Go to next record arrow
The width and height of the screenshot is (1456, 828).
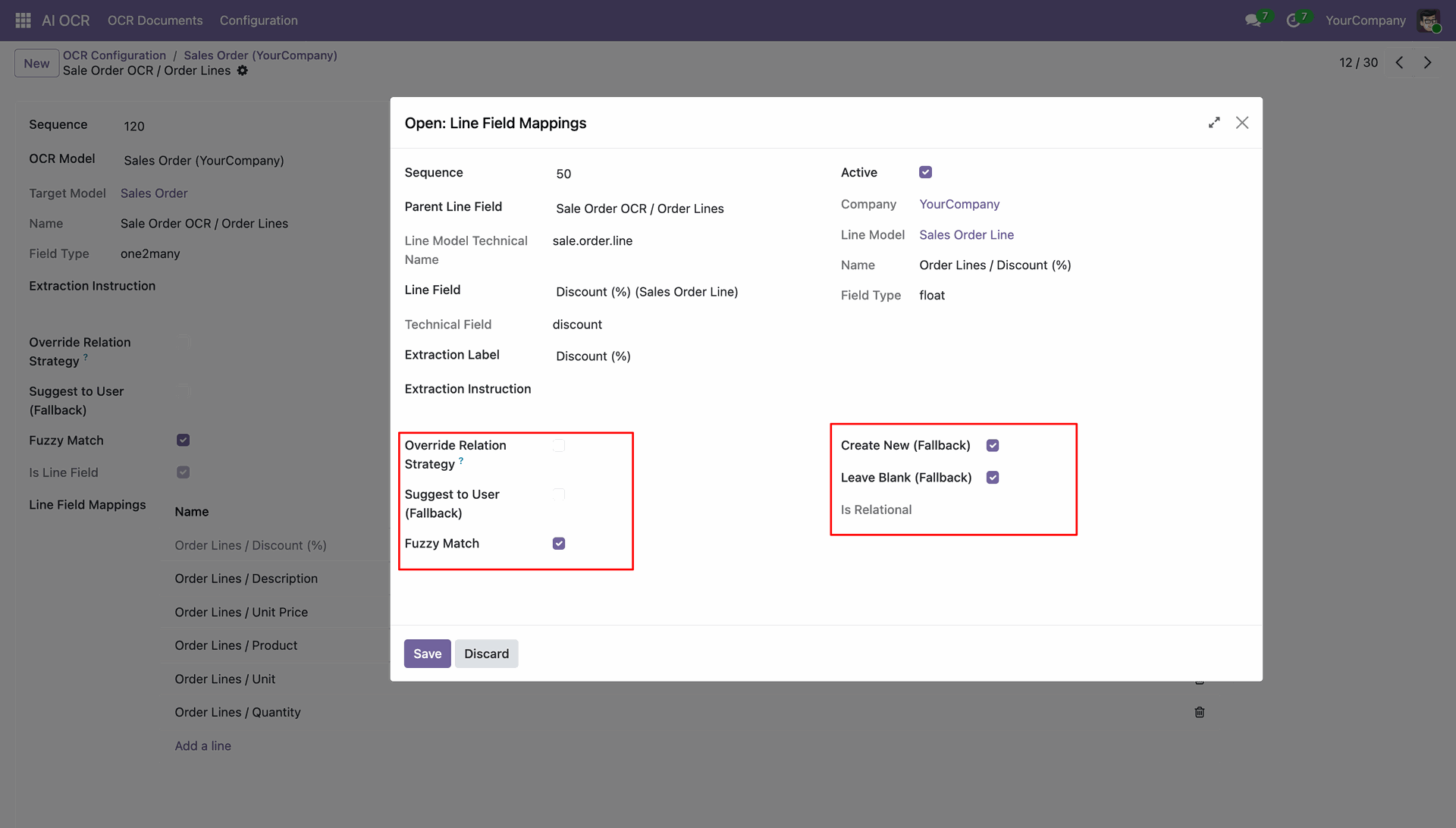[1428, 63]
